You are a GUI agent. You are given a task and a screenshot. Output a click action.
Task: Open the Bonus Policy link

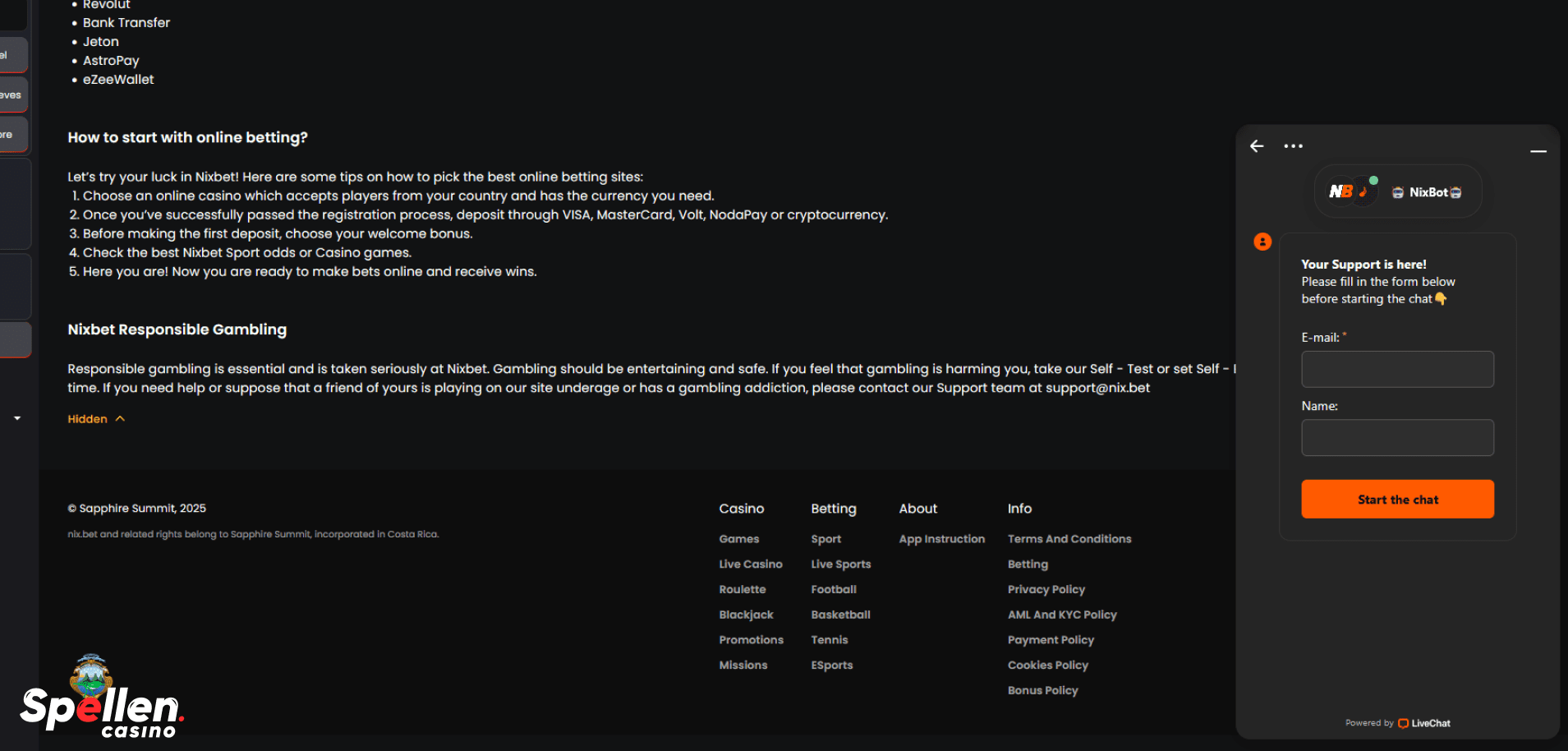click(1042, 691)
